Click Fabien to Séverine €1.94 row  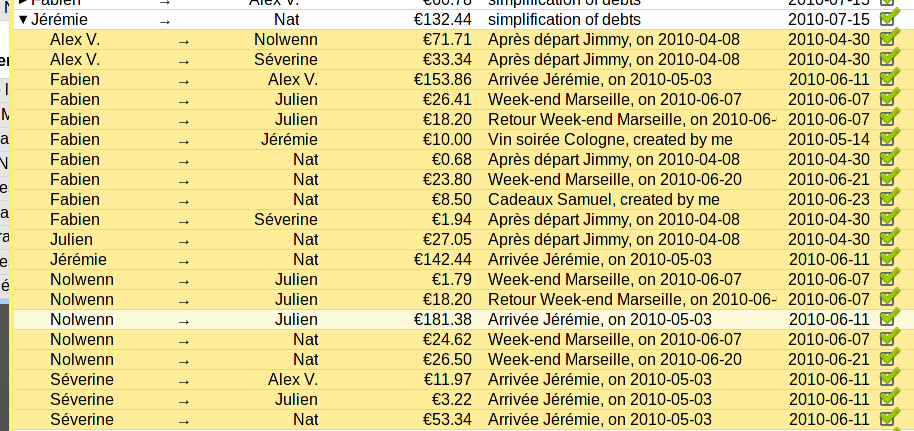point(463,219)
